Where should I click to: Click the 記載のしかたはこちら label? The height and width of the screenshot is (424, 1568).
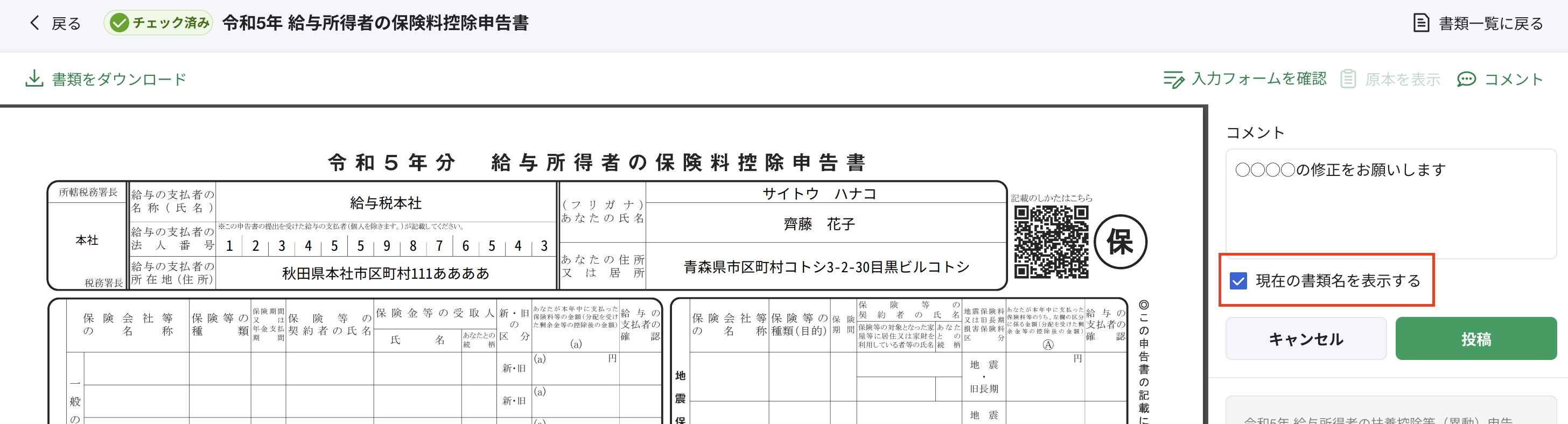coord(1051,197)
